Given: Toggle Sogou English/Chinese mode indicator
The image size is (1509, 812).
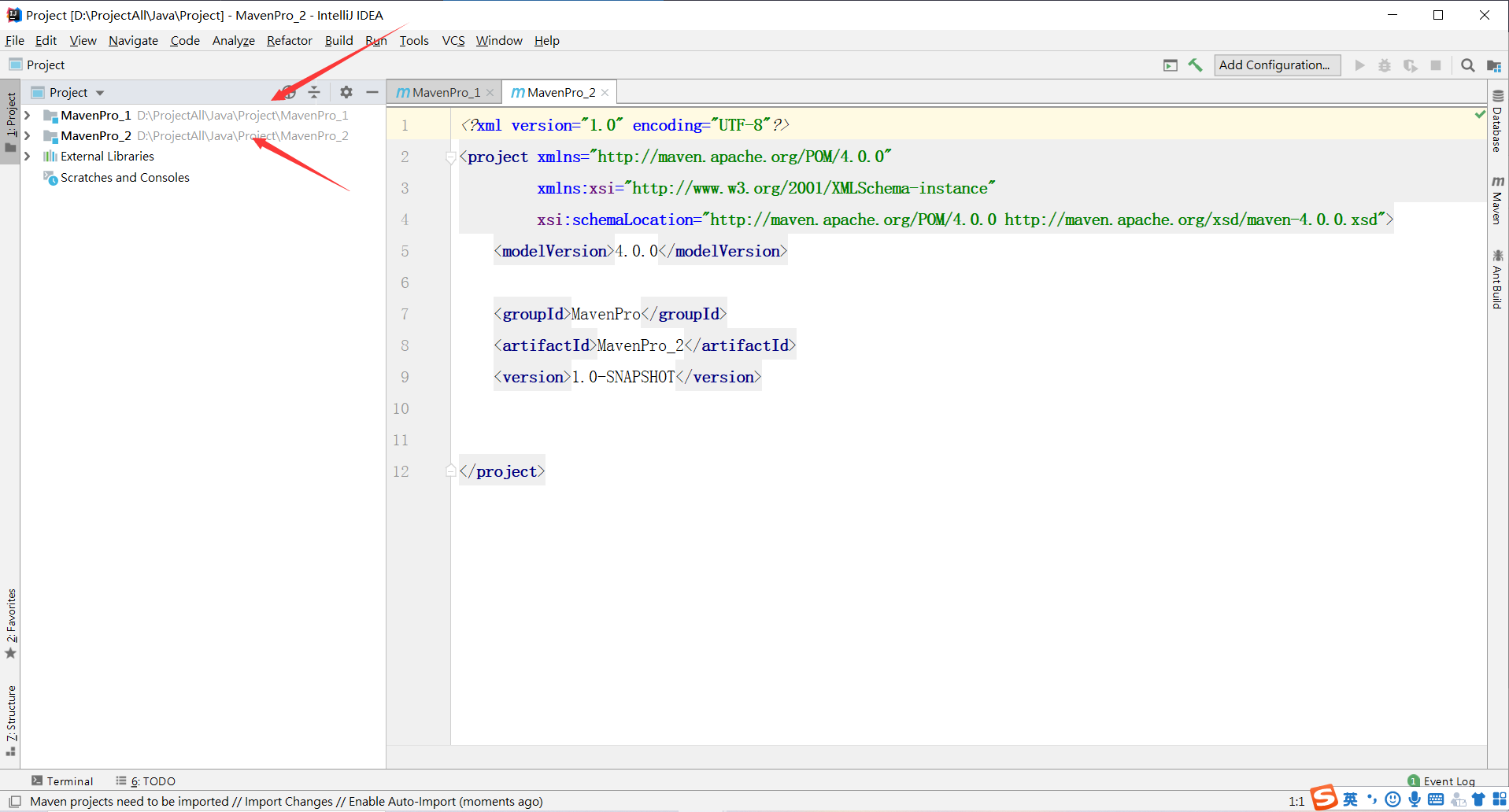Looking at the screenshot, I should 1351,799.
